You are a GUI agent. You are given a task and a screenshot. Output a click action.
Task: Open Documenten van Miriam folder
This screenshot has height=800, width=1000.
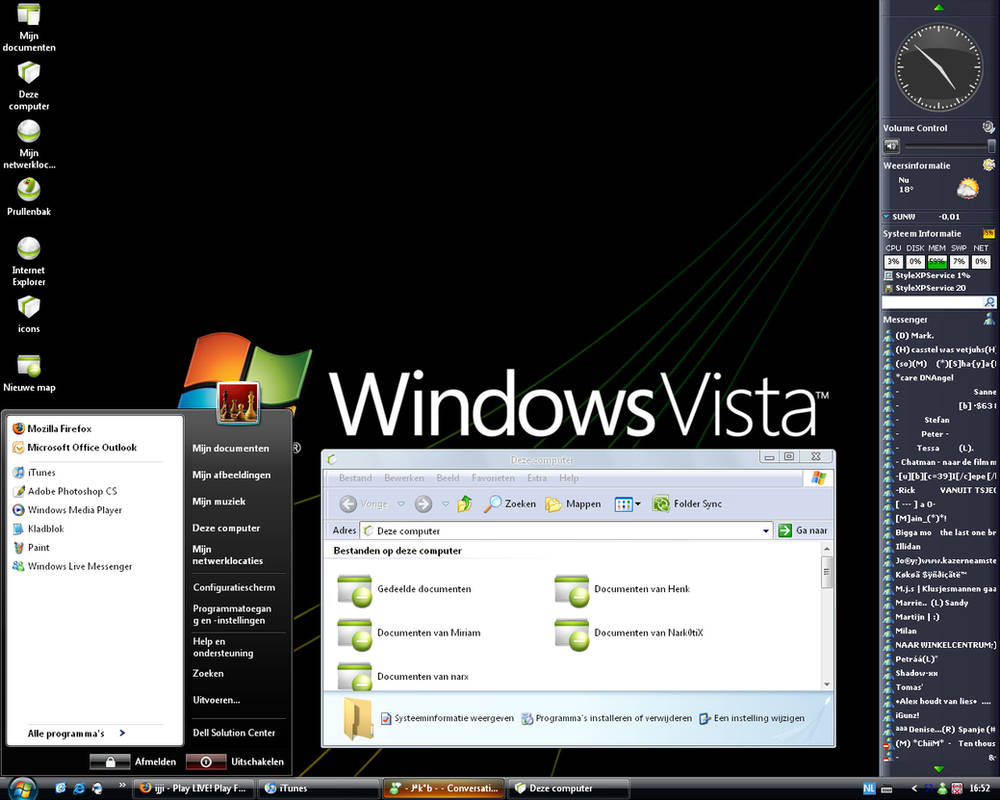point(409,633)
